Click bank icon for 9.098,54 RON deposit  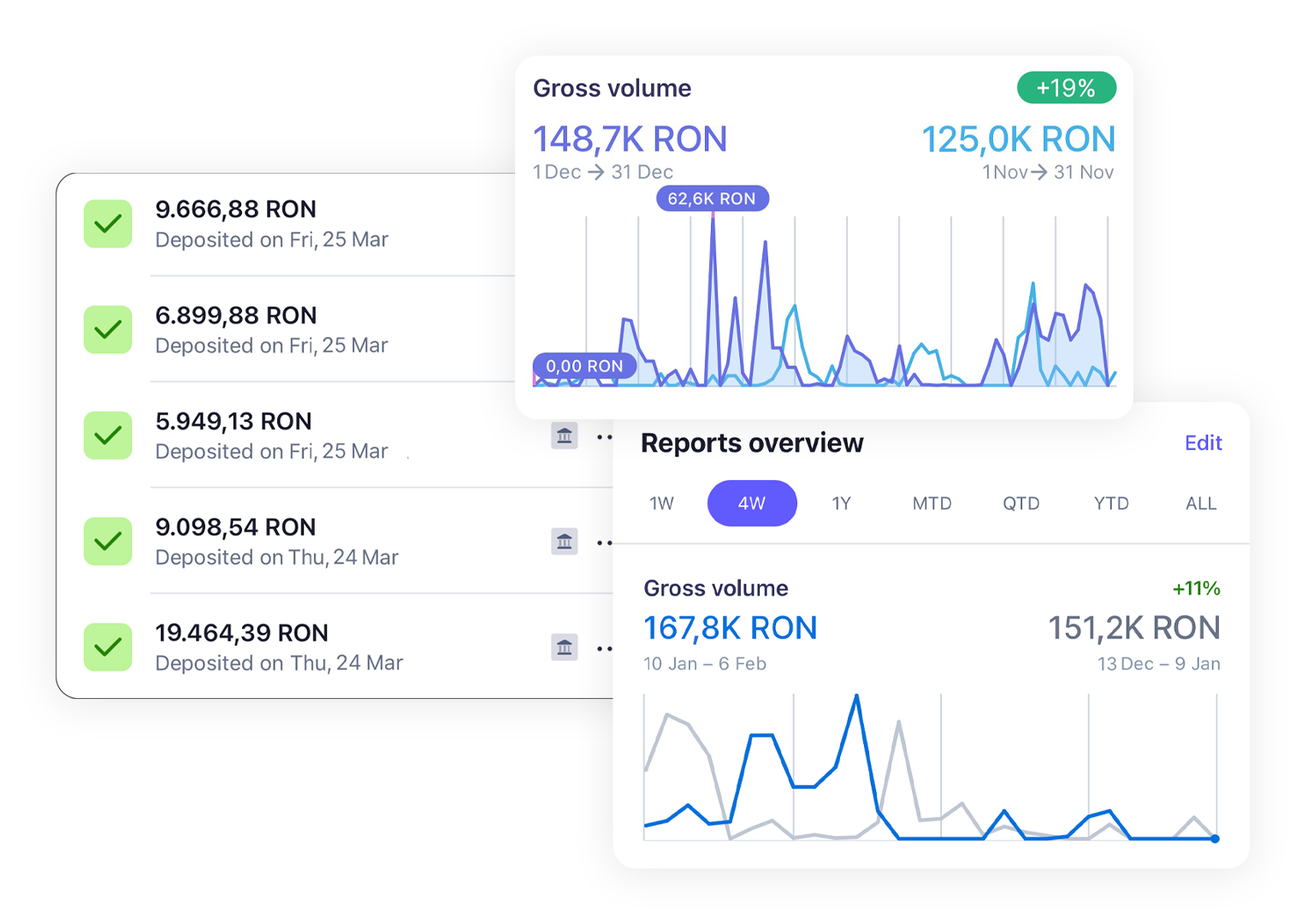(564, 542)
